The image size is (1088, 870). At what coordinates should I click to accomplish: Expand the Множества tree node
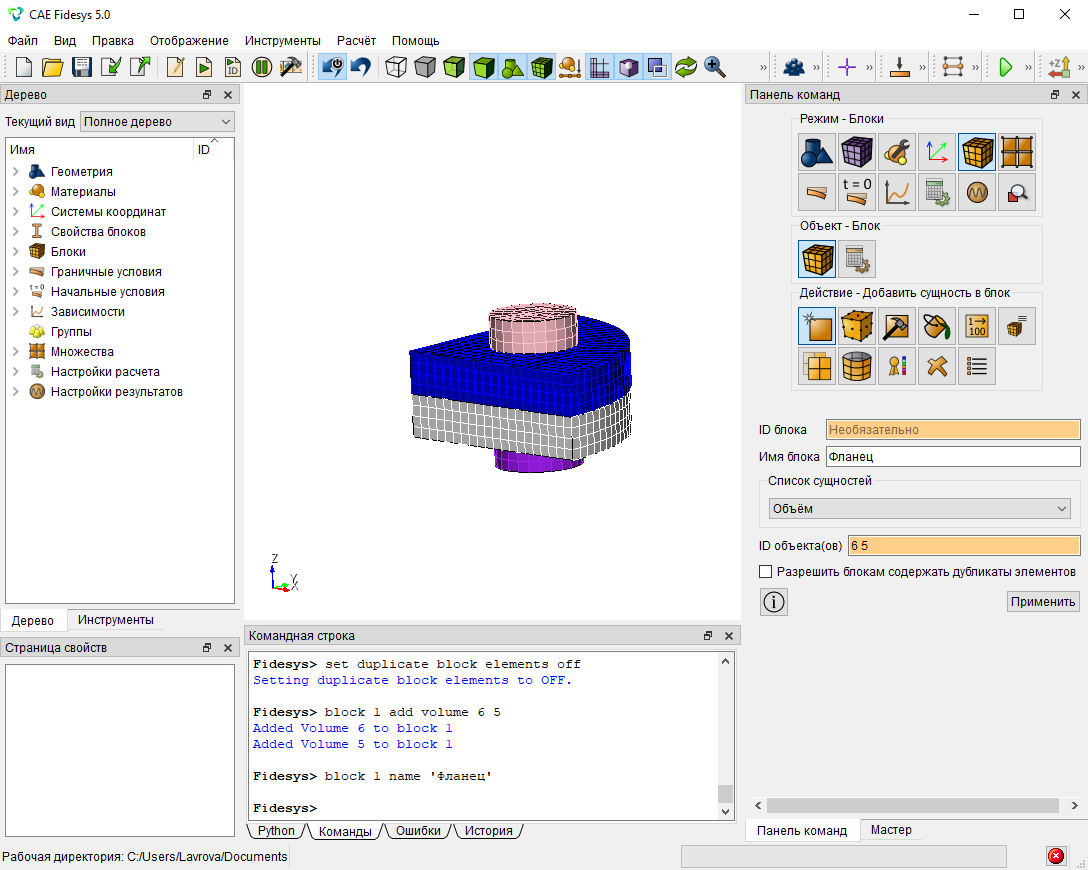15,352
